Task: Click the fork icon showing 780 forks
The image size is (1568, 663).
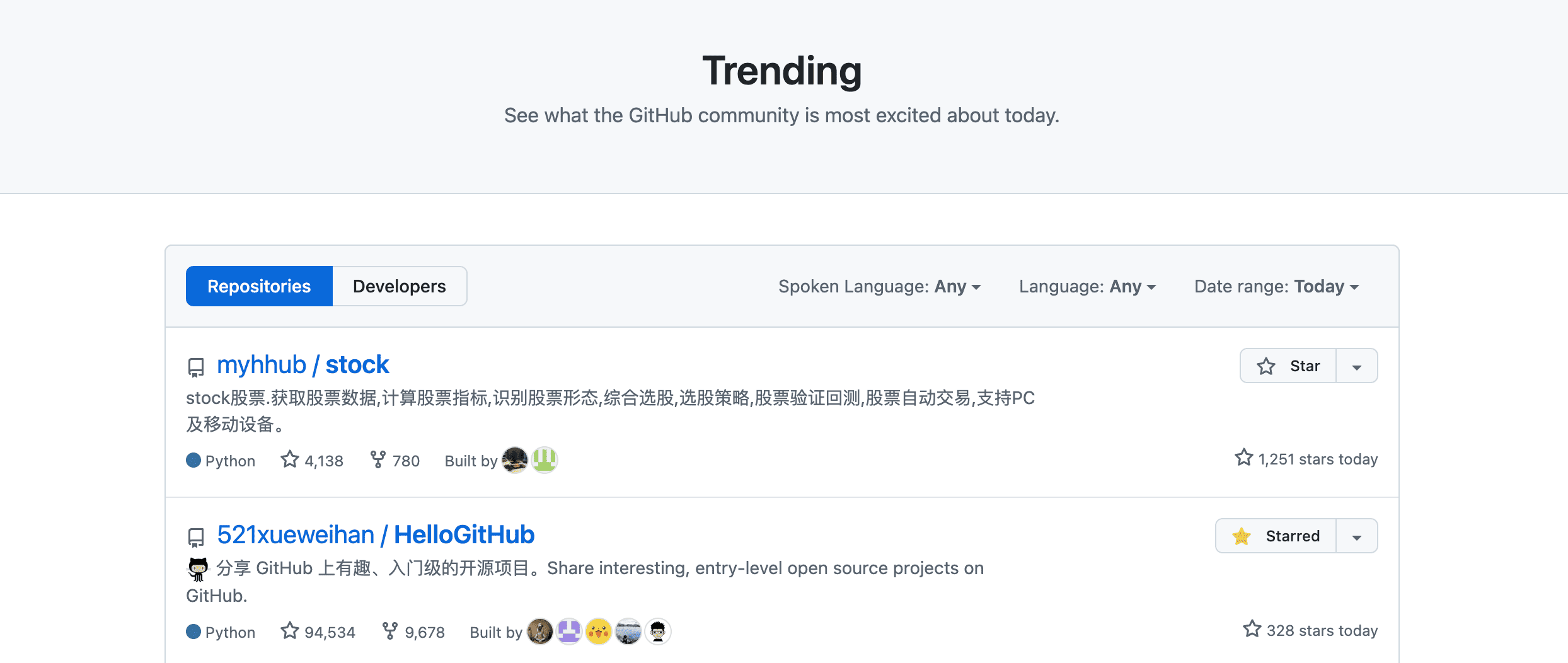Action: click(377, 459)
